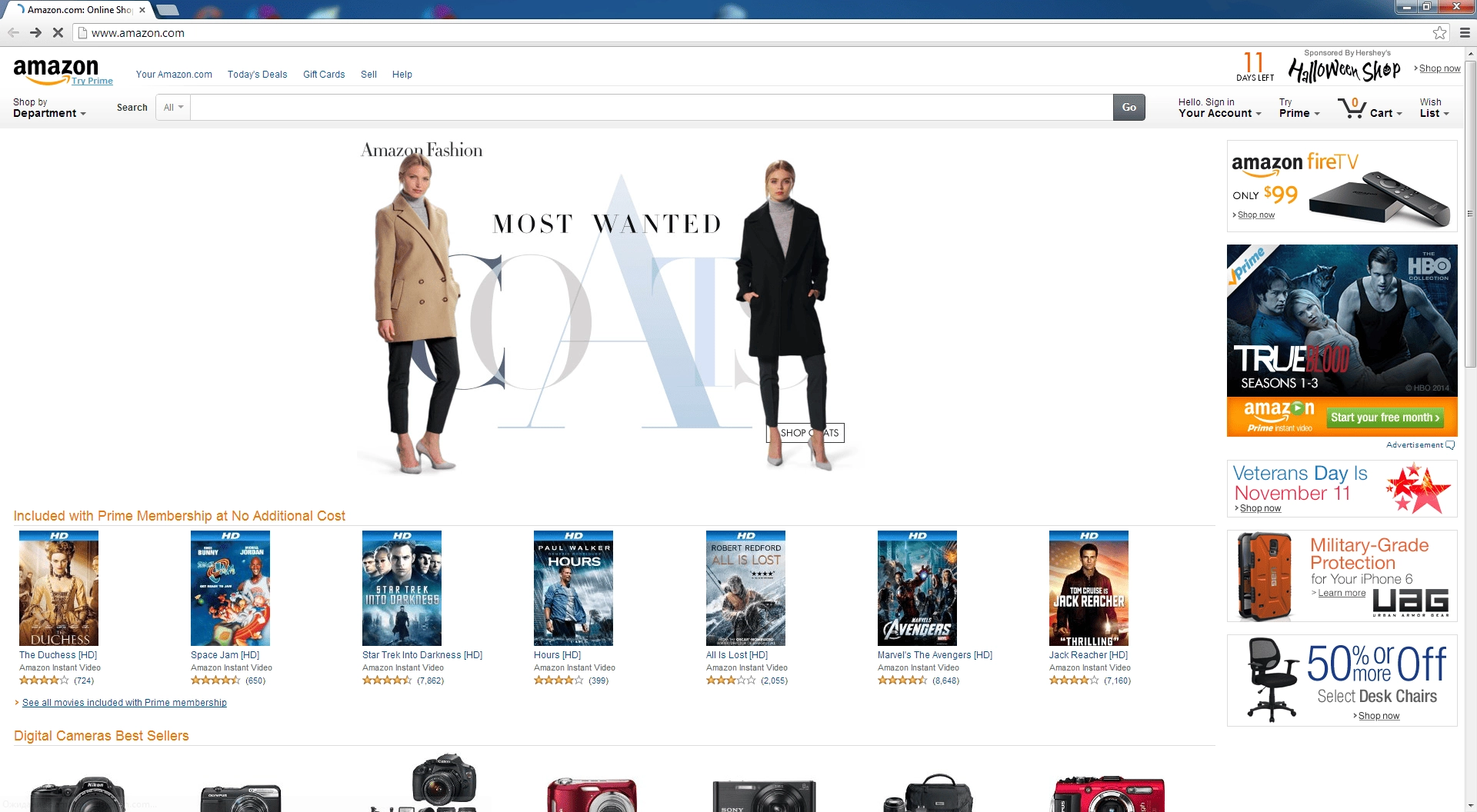The width and height of the screenshot is (1477, 812).
Task: Click the Veterans Day stars graphic
Action: [x=1418, y=488]
